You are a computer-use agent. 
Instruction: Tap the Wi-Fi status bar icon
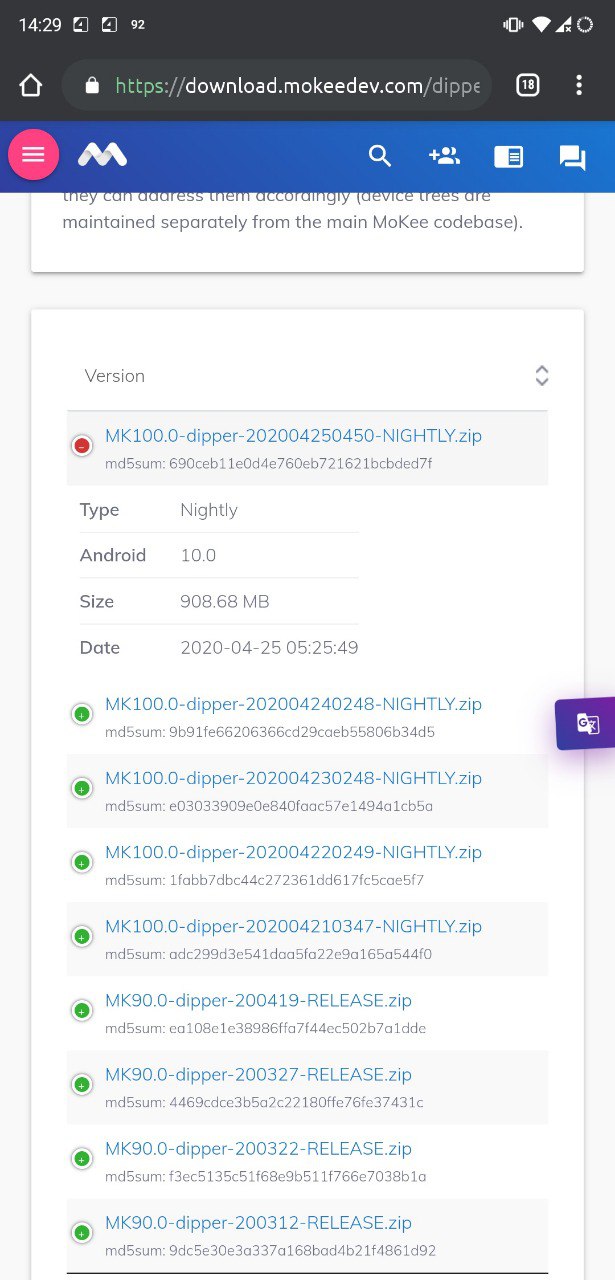pyautogui.click(x=541, y=25)
